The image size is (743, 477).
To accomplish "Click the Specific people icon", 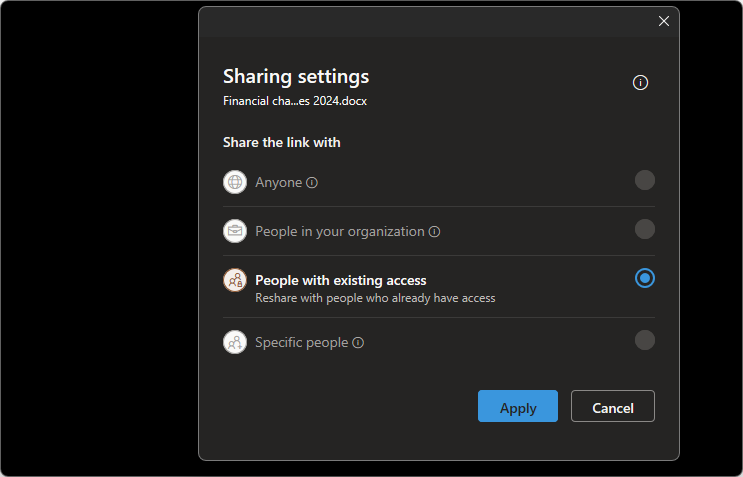I will pos(235,342).
